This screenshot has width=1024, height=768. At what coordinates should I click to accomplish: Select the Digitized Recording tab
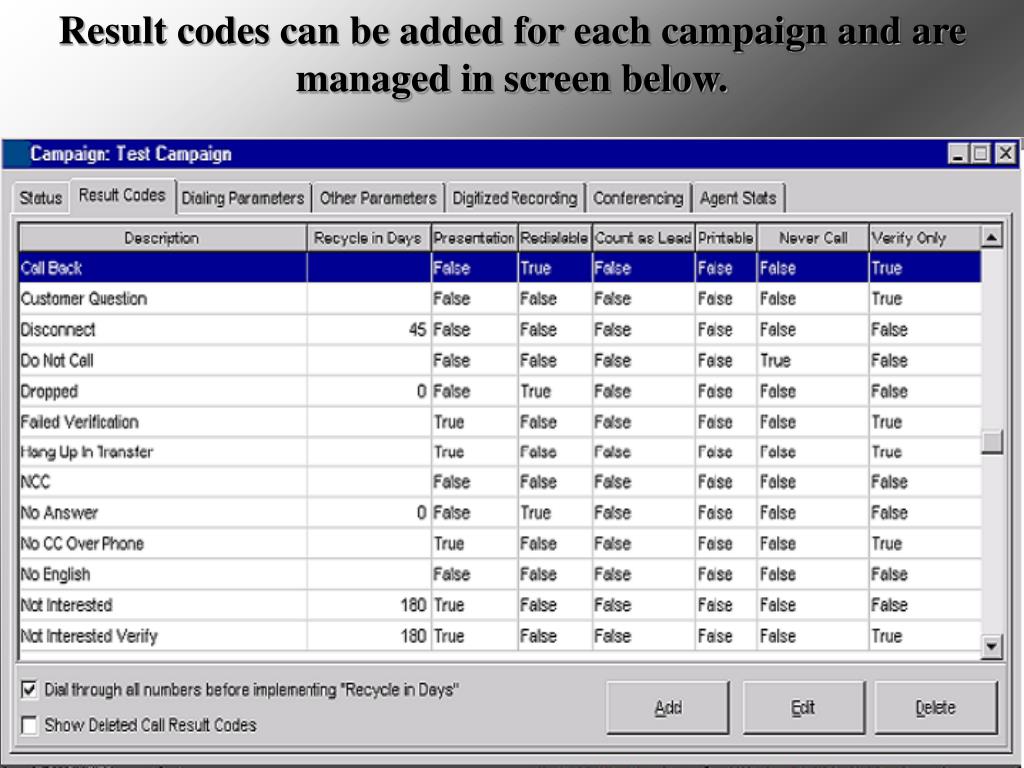(514, 198)
